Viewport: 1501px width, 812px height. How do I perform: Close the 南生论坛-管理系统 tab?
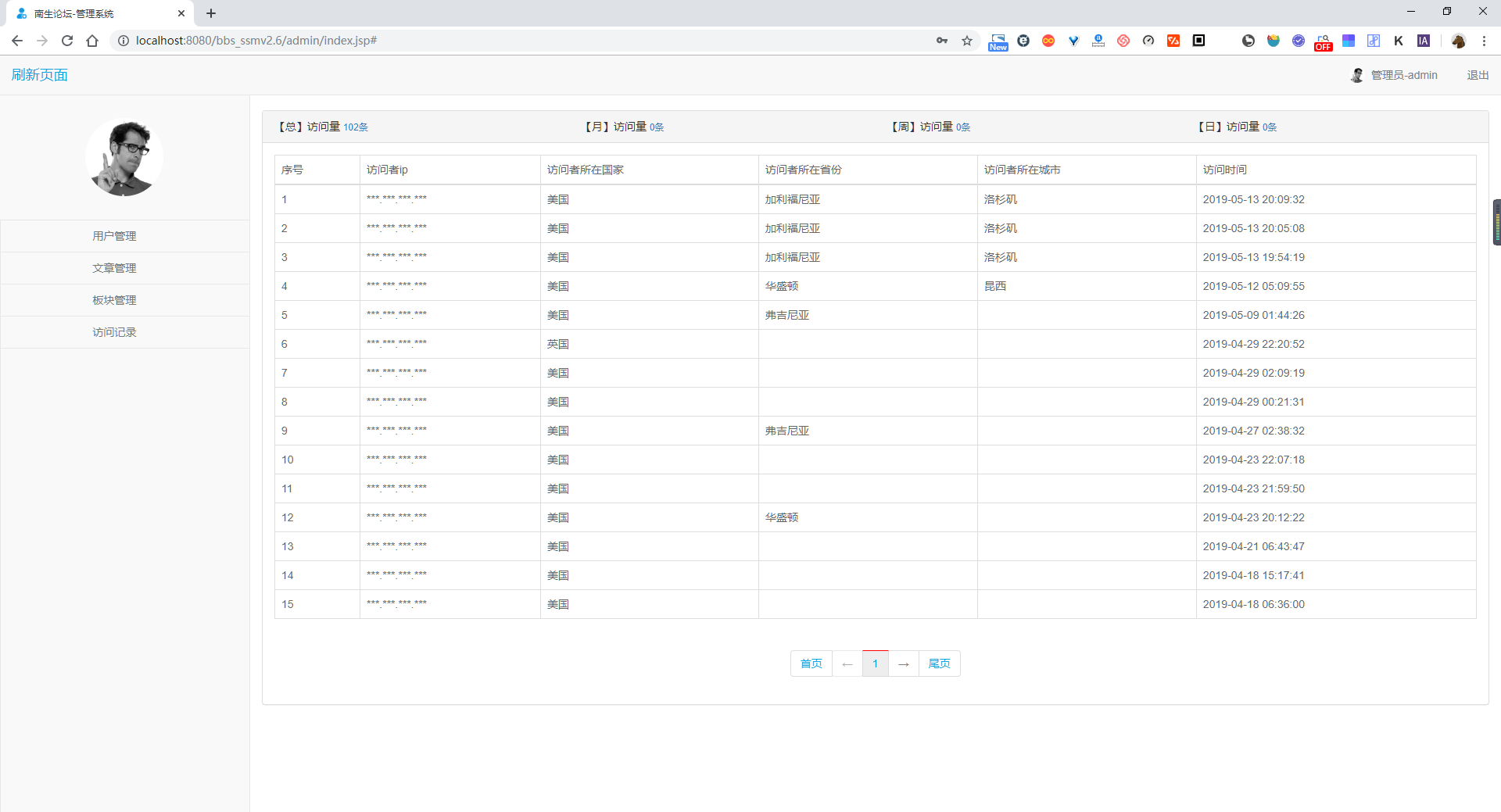181,13
